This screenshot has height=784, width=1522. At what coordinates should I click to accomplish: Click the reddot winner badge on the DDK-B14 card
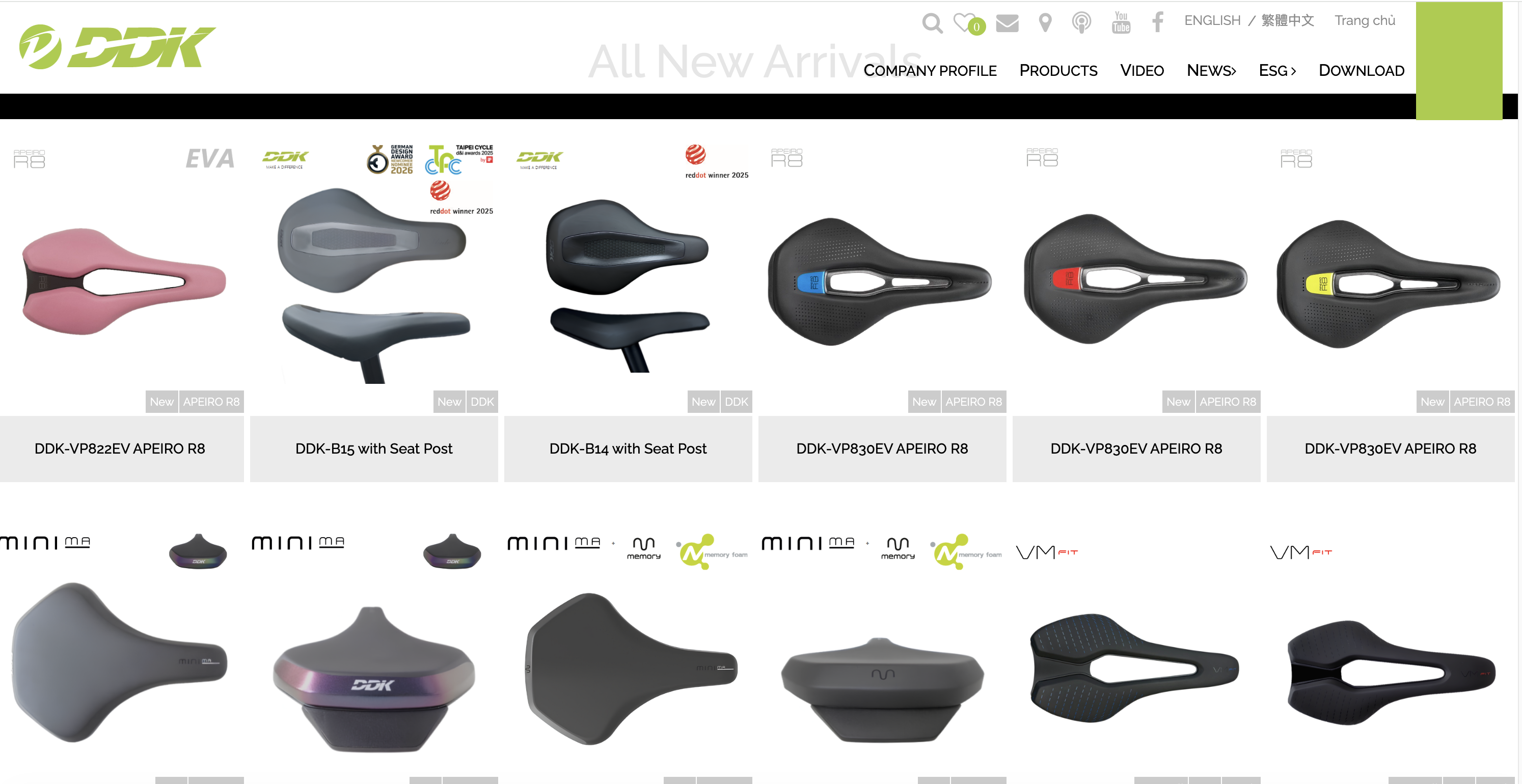coord(717,161)
